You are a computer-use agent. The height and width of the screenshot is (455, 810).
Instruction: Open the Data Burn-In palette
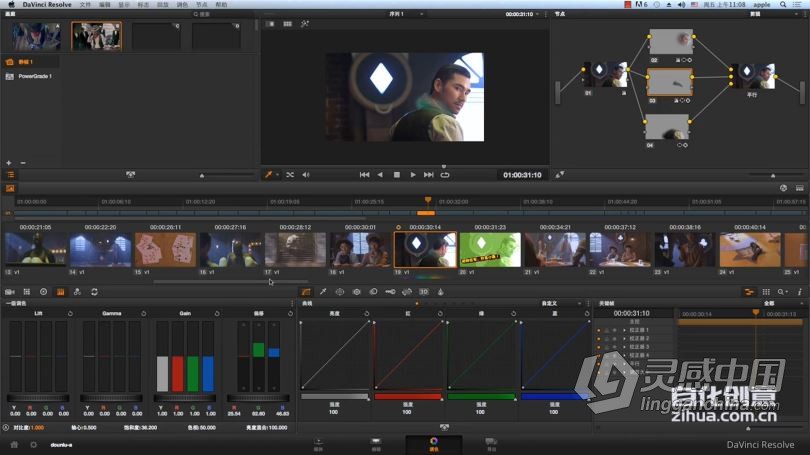pos(441,292)
